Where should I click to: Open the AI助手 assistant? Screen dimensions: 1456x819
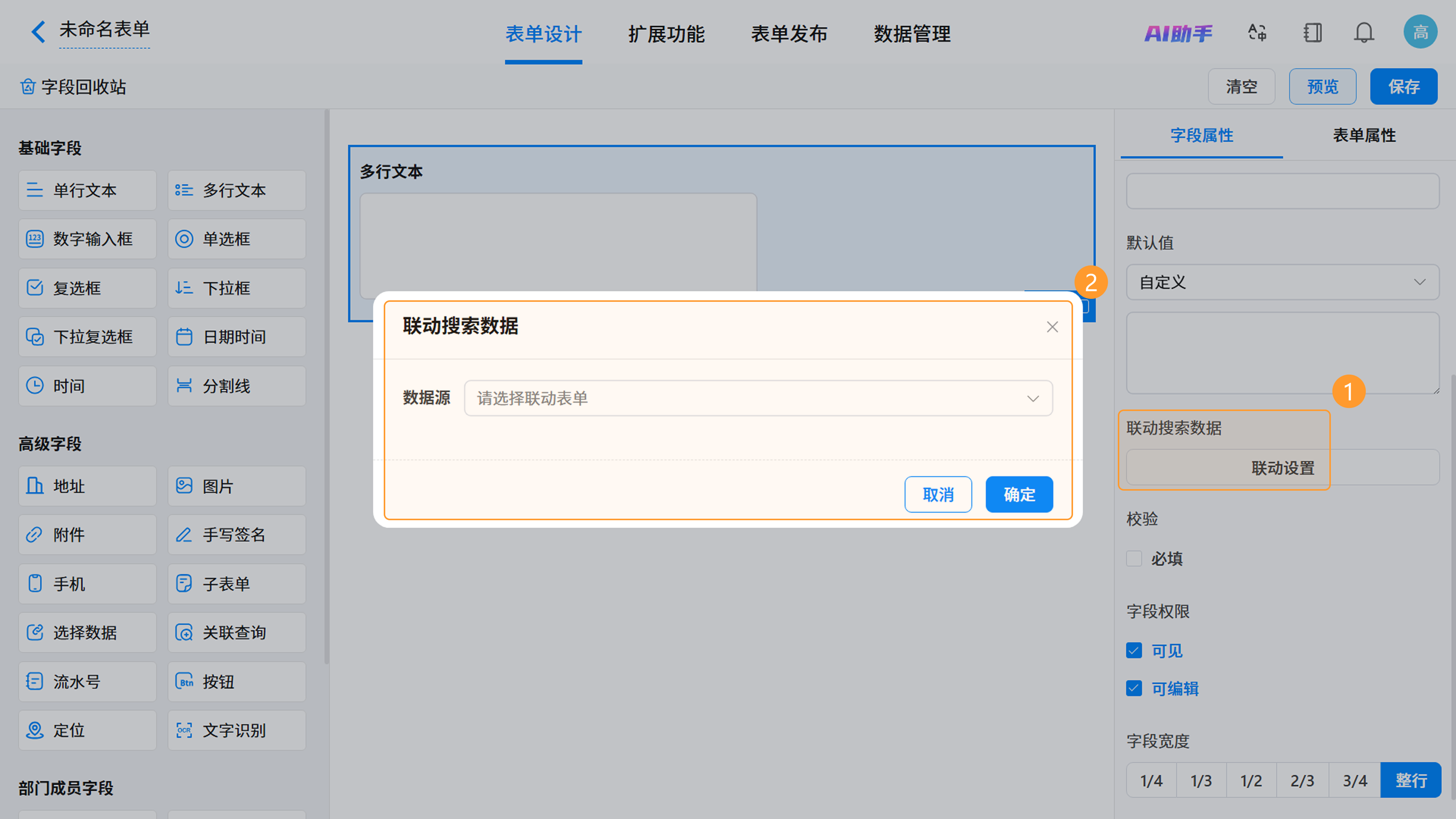[1178, 33]
